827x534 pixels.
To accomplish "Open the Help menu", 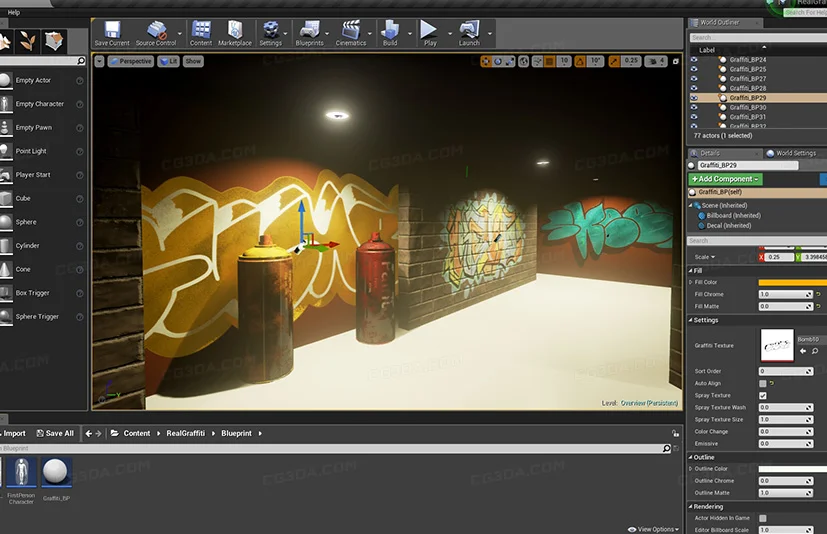I will pos(14,12).
